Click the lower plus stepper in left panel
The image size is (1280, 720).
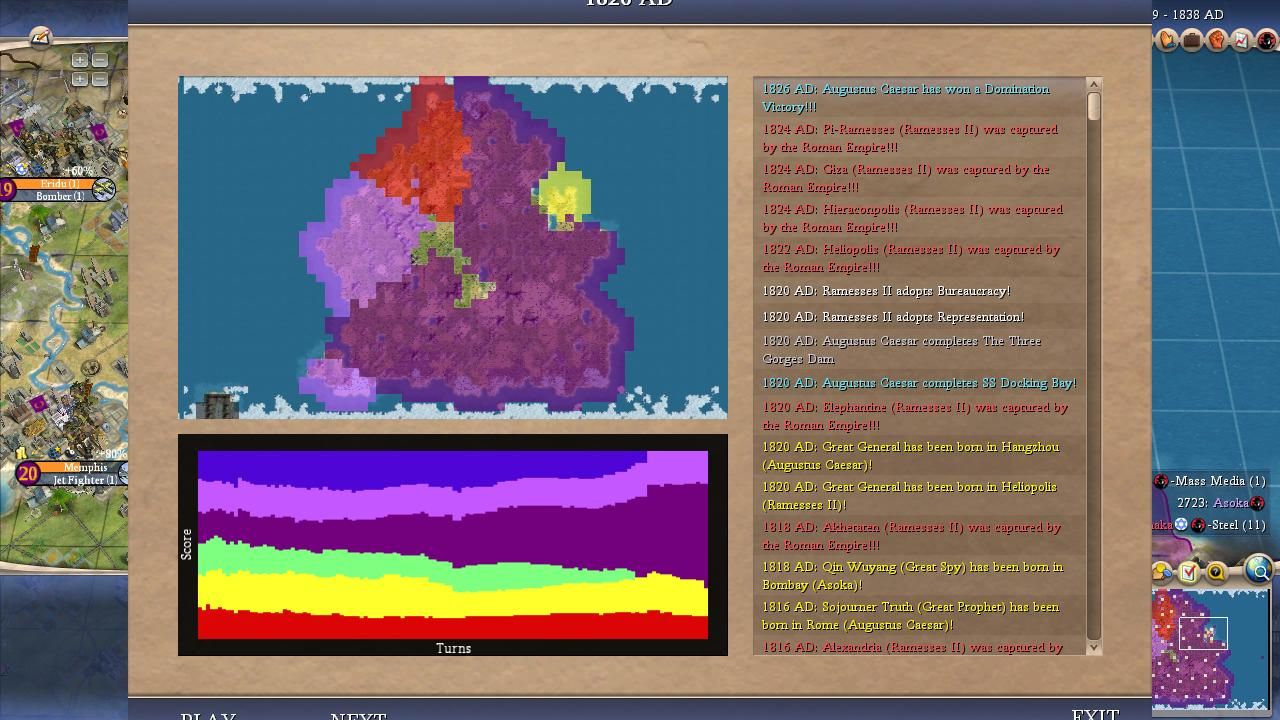(80, 79)
